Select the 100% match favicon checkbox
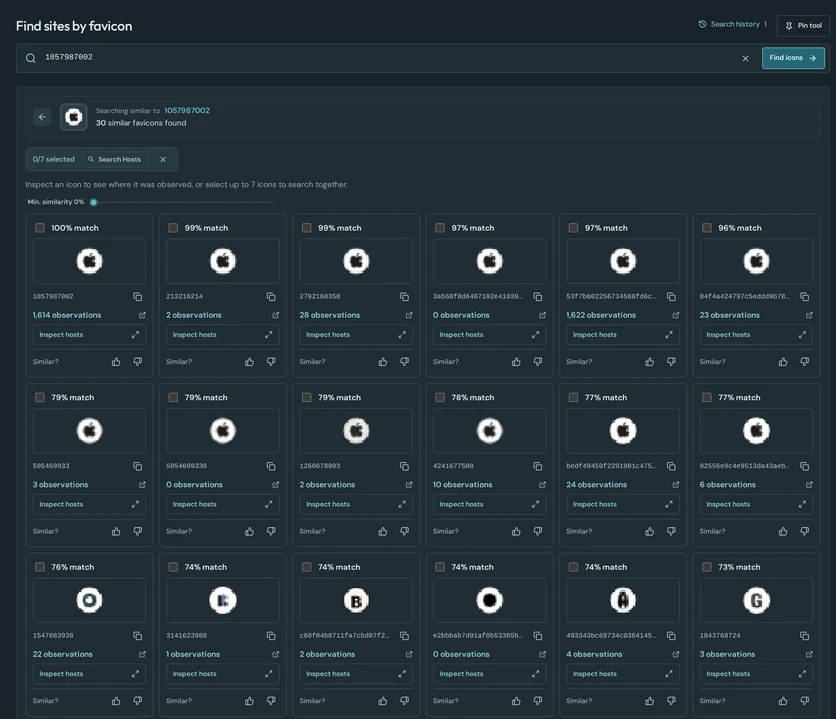This screenshot has height=719, width=836. (x=39, y=228)
